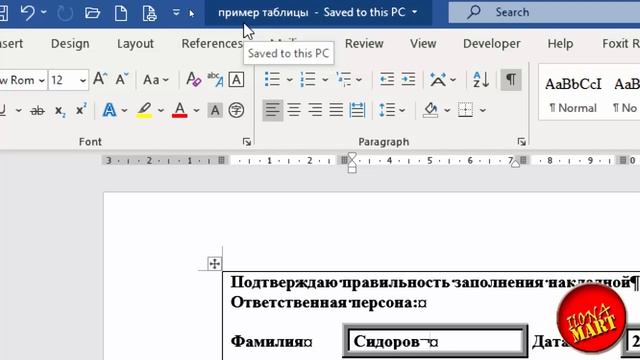
Task: Toggle Show/Hide paragraph marks
Action: coord(511,79)
